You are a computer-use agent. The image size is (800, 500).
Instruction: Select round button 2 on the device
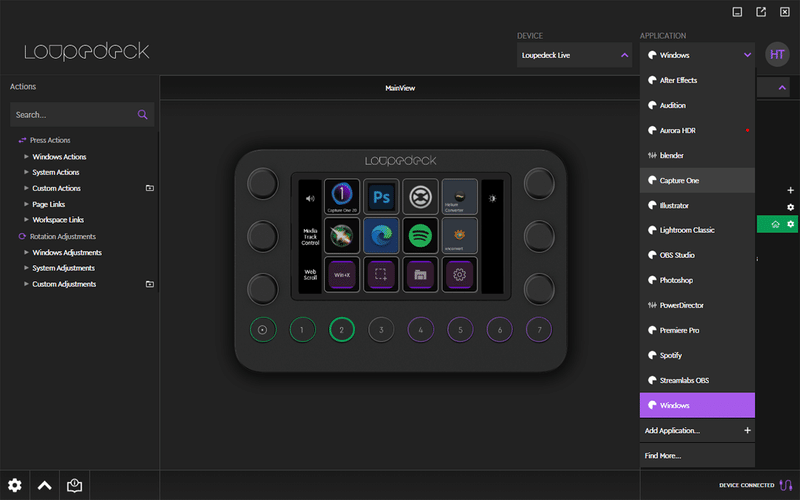tap(342, 330)
